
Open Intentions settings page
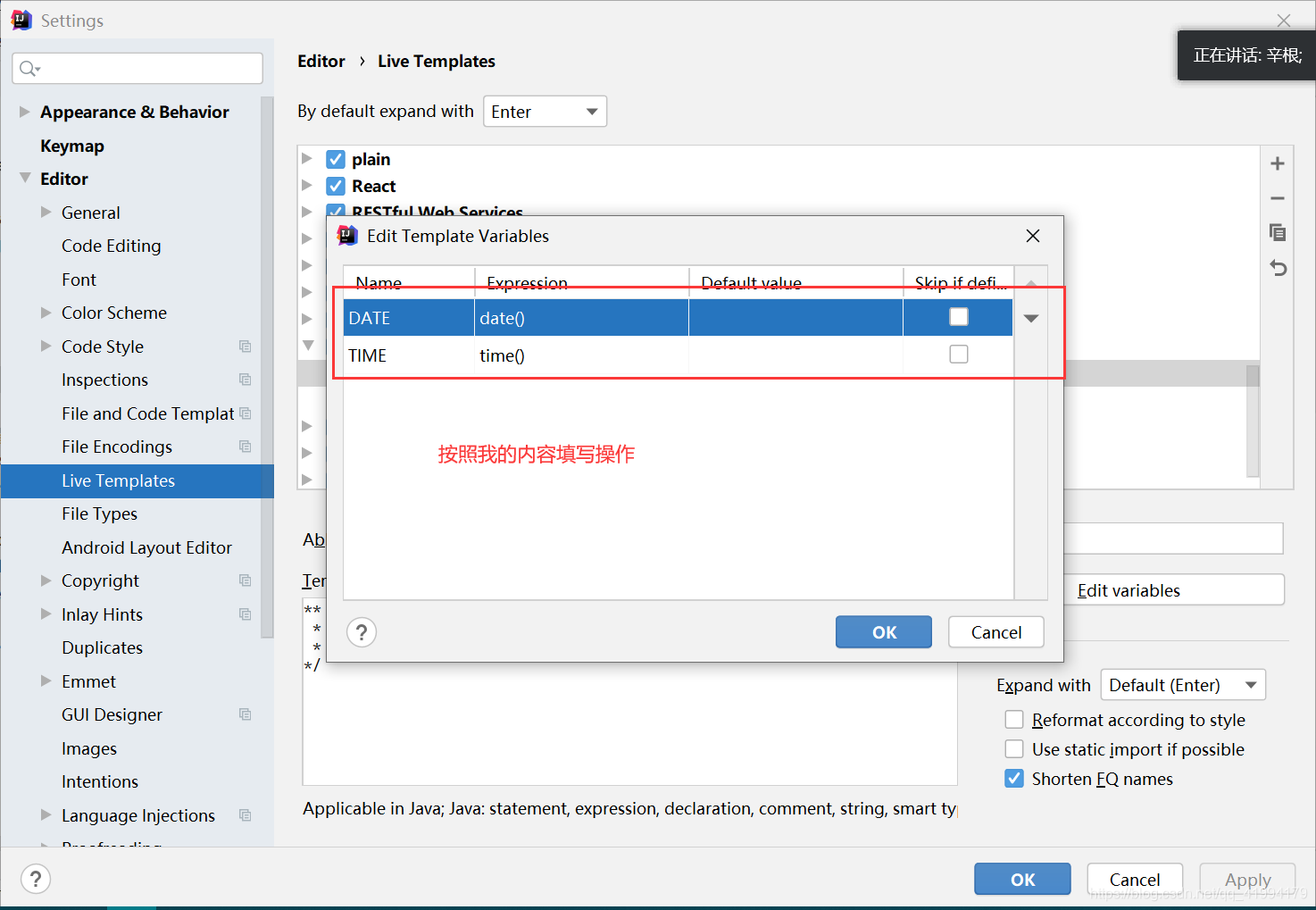coord(100,781)
